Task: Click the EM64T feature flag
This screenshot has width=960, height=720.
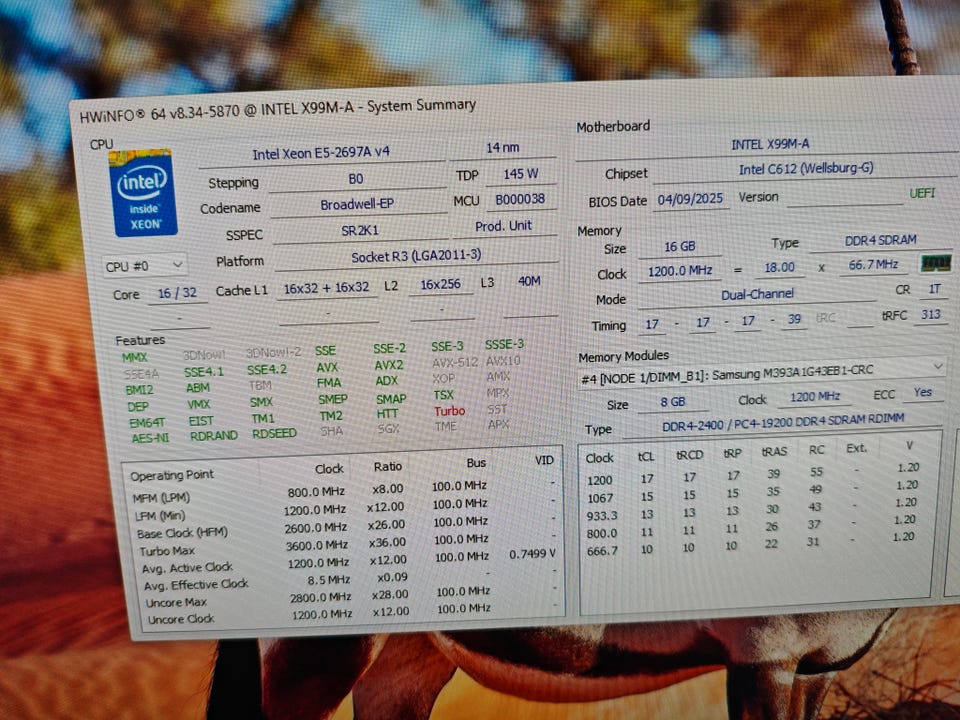Action: pyautogui.click(x=147, y=422)
